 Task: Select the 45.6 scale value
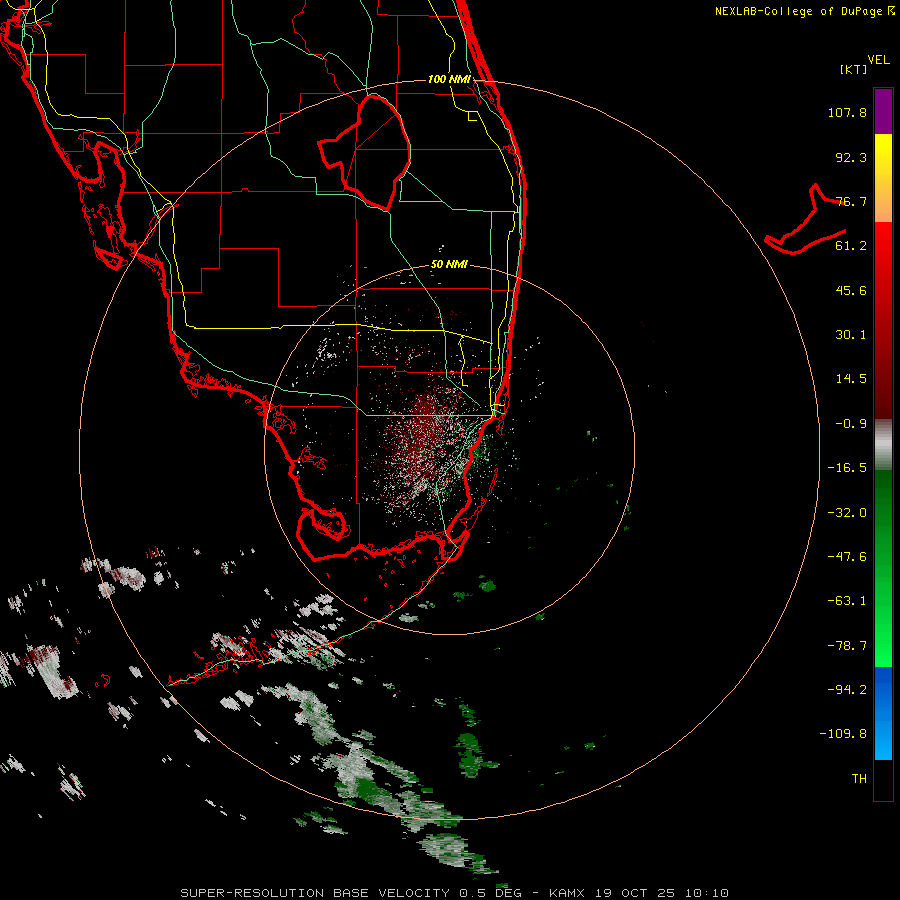click(x=851, y=290)
